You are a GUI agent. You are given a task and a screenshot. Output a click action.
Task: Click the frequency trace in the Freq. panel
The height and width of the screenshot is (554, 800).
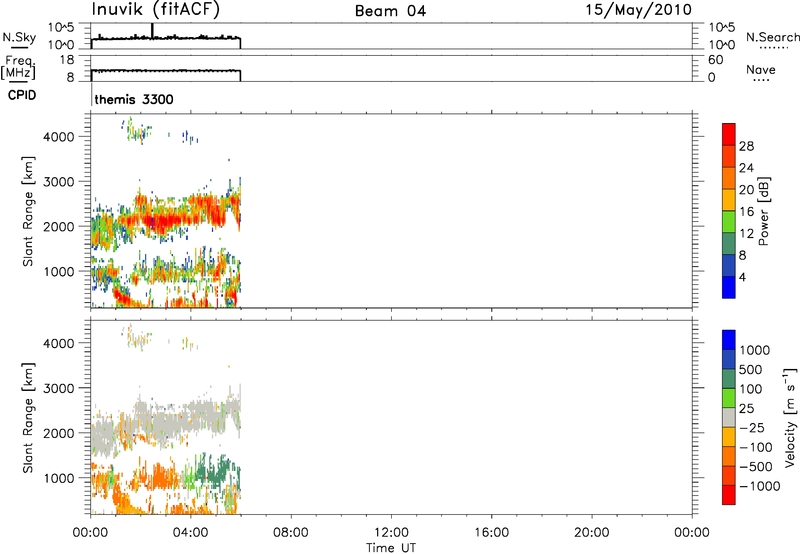(166, 71)
